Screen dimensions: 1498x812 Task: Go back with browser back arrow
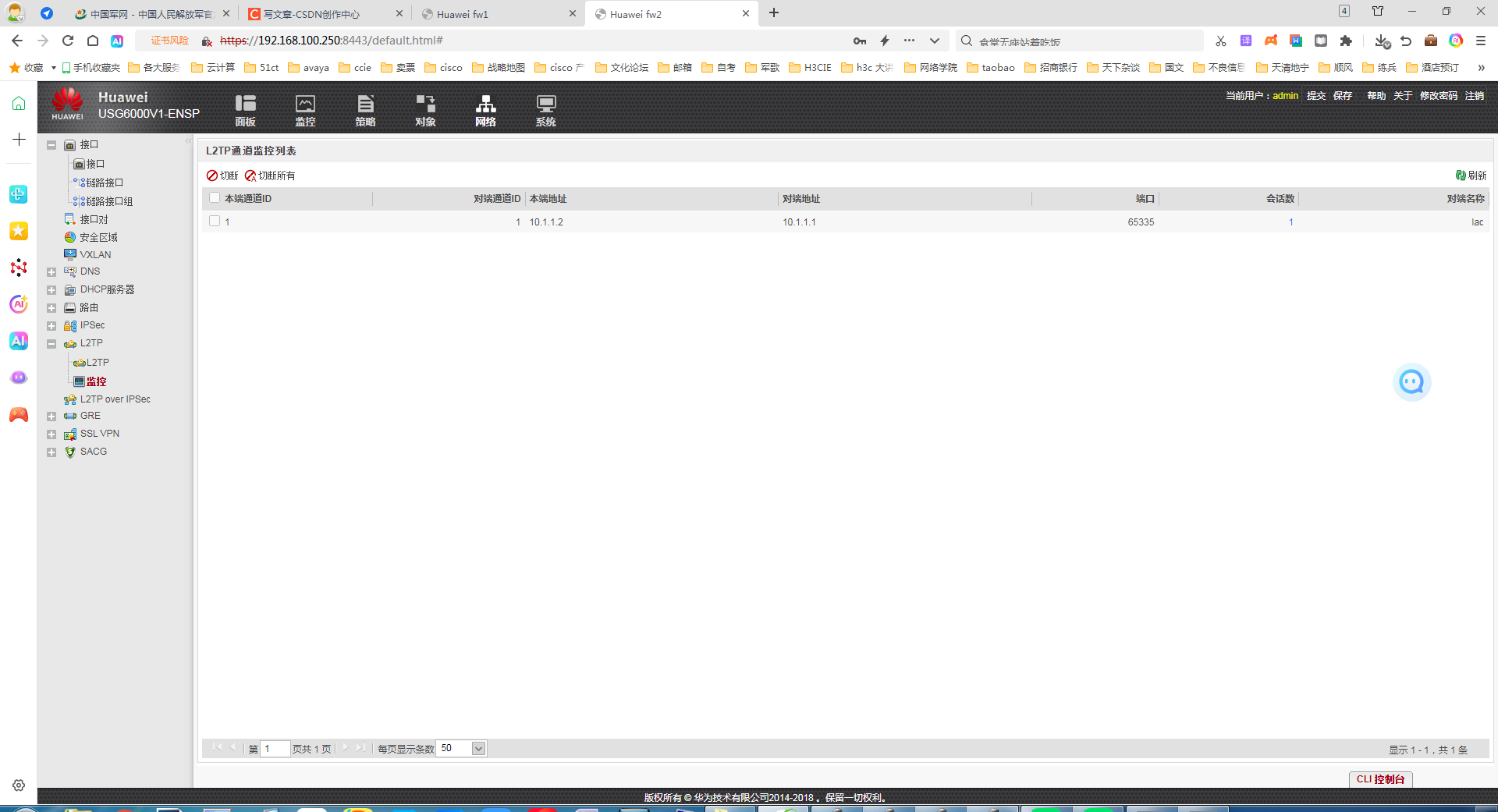click(17, 41)
